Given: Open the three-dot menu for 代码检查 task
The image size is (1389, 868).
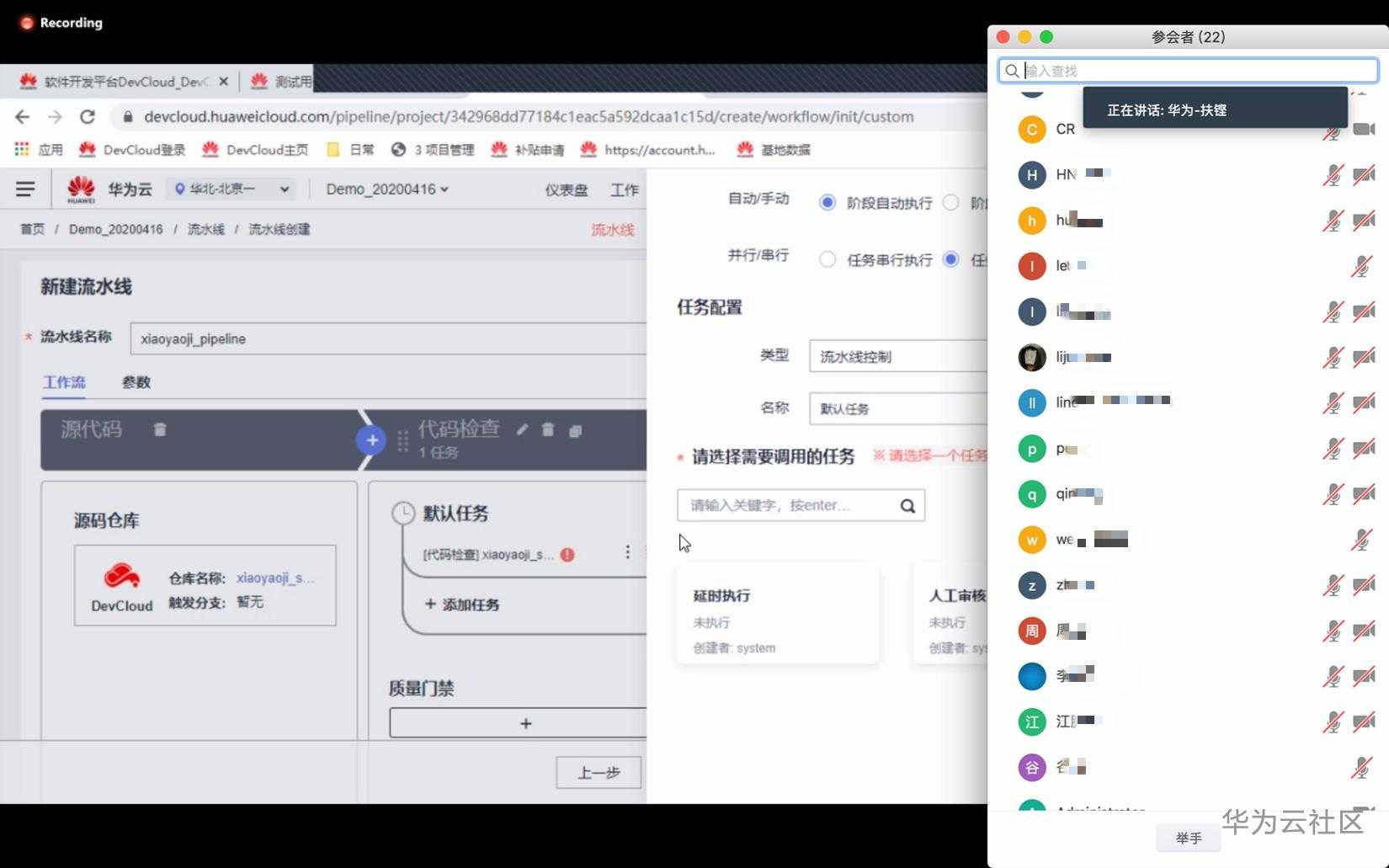Looking at the screenshot, I should (627, 552).
